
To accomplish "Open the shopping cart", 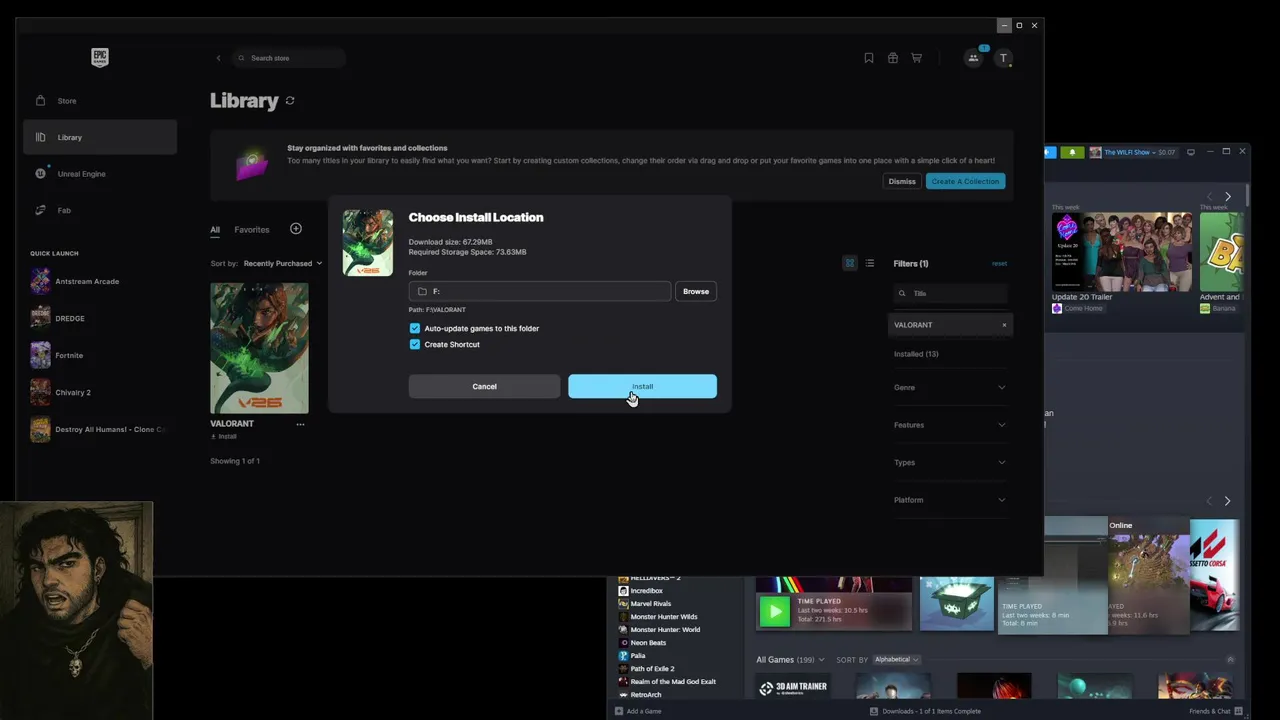I will point(916,58).
